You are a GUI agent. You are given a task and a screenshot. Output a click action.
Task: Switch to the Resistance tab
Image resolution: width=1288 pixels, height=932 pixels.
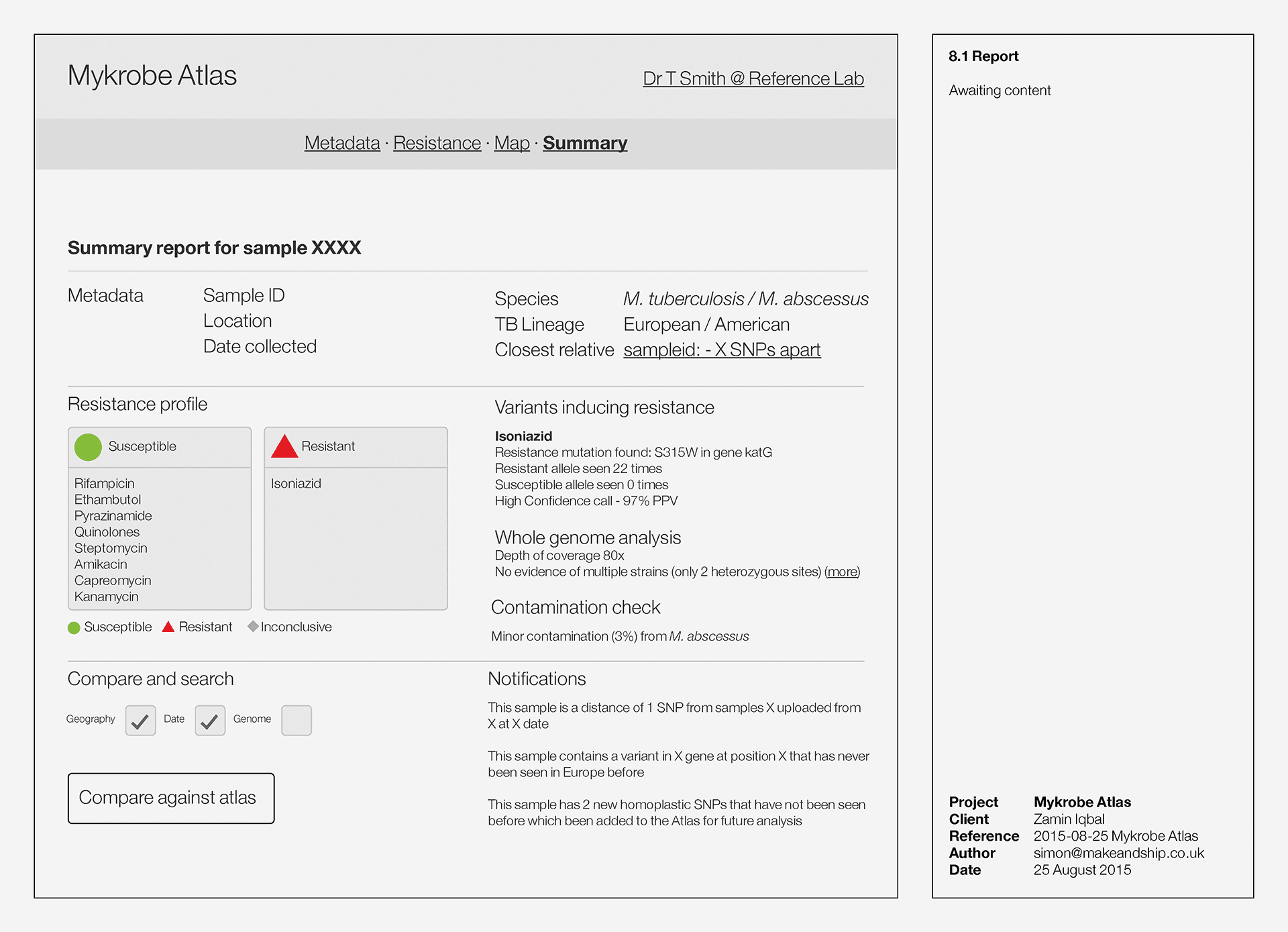[437, 143]
